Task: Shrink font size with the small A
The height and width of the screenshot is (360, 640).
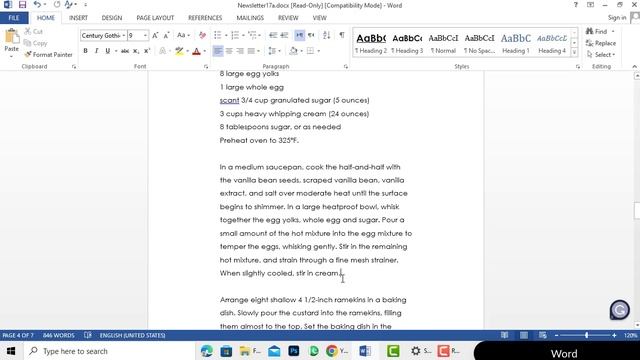Action: [167, 36]
